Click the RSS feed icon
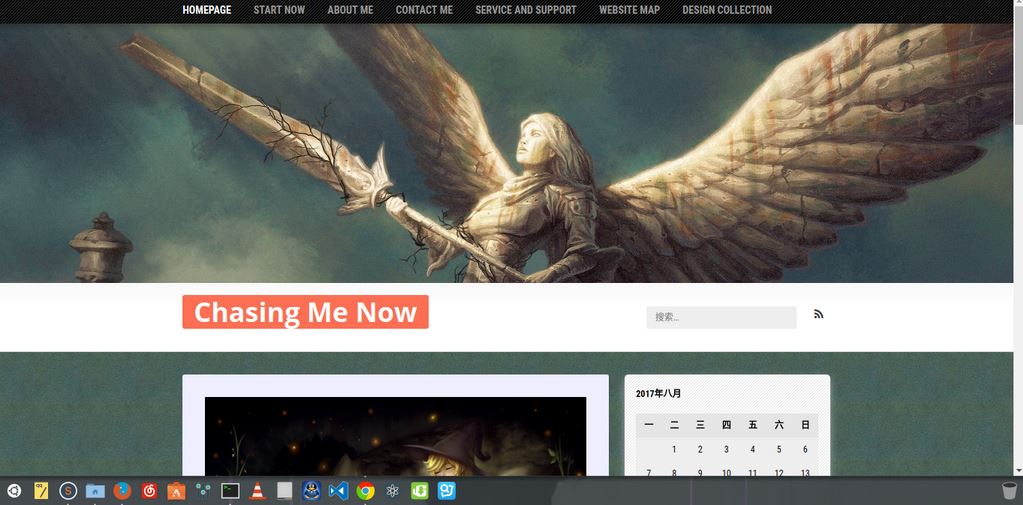 pos(818,314)
